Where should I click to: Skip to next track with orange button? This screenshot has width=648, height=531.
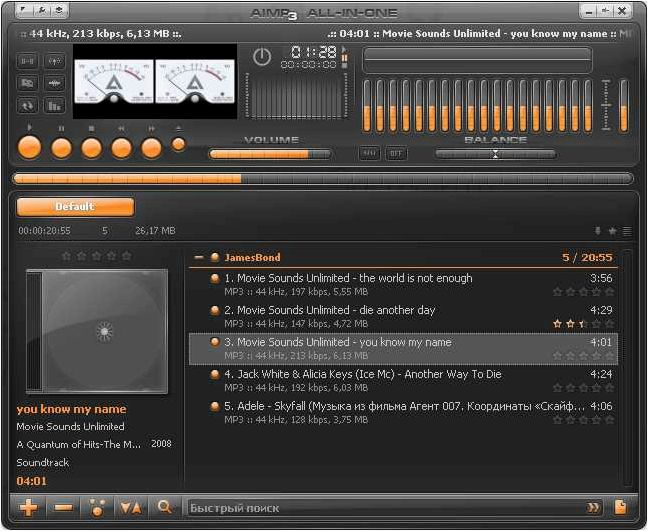(x=151, y=148)
